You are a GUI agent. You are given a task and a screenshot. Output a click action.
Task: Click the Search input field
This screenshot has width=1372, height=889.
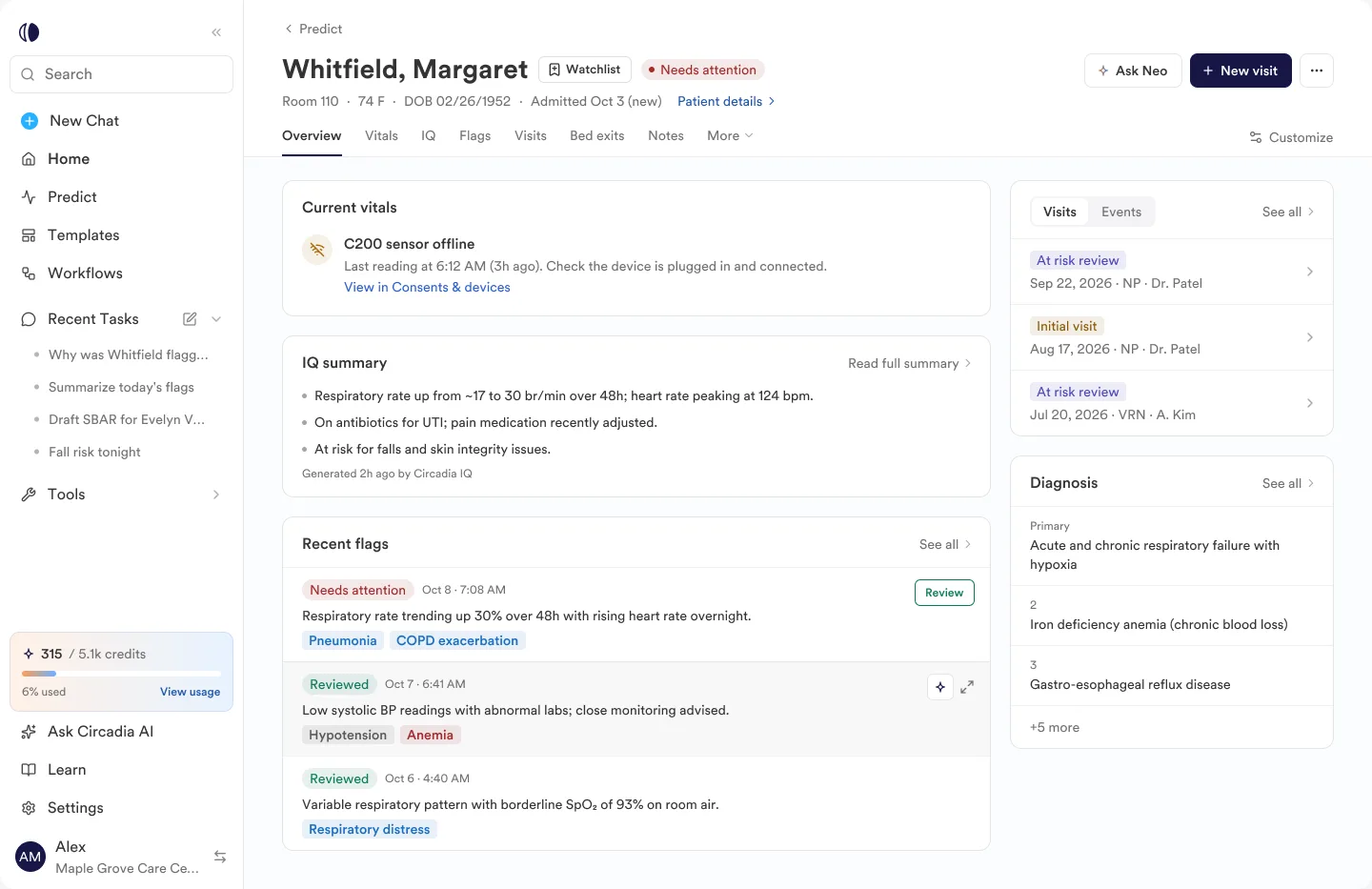(x=121, y=74)
